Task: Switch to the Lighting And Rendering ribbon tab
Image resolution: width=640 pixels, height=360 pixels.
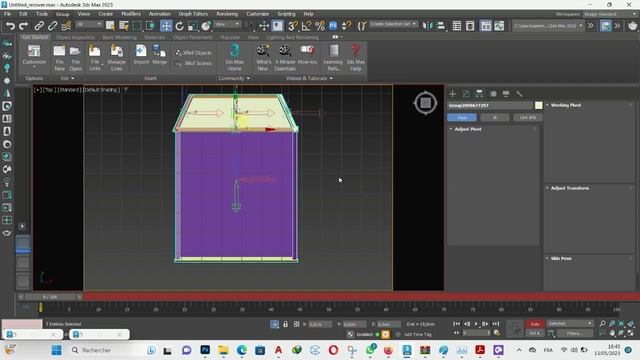Action: 292,37
